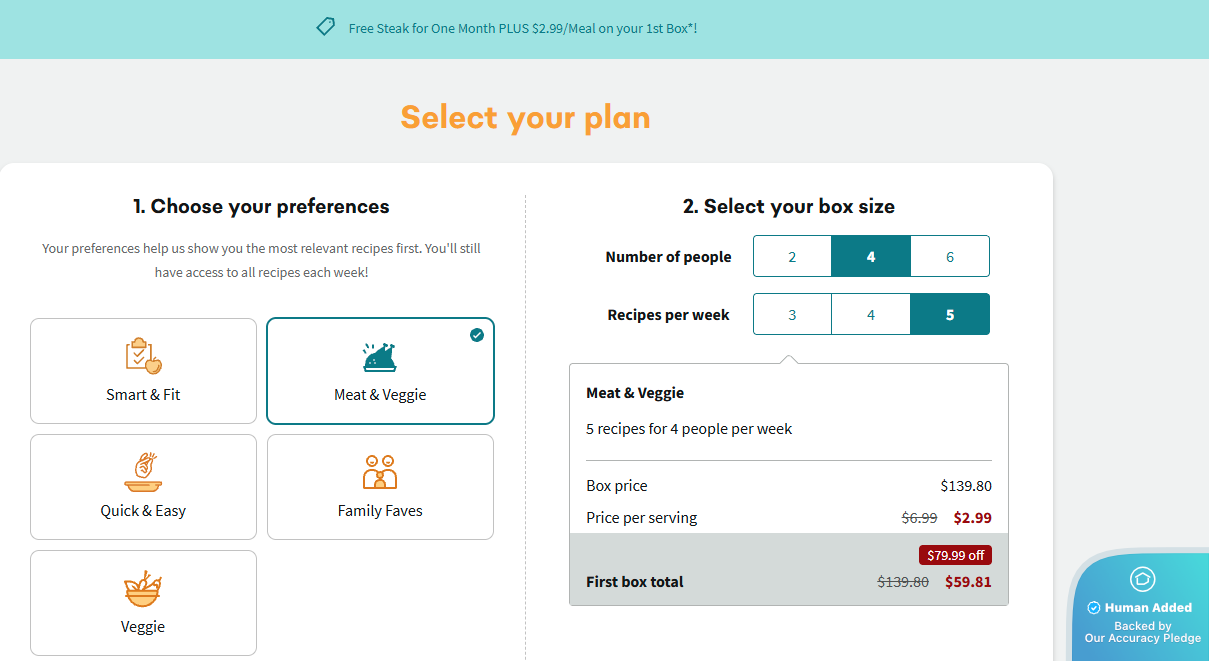Open the free steak promo banner link

522,29
